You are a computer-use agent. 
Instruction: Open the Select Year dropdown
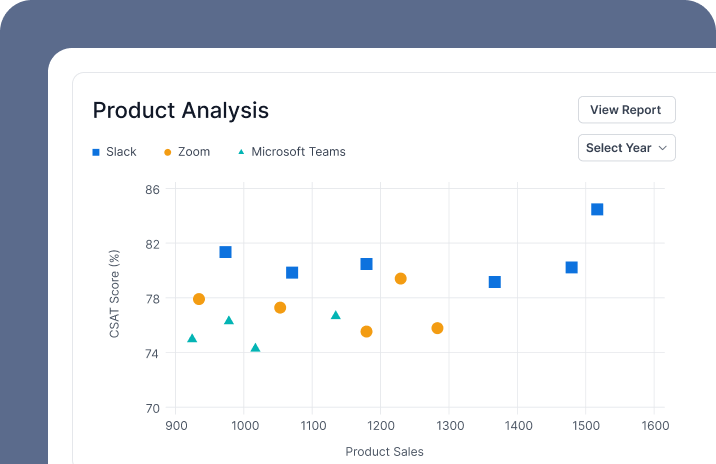[x=626, y=148]
